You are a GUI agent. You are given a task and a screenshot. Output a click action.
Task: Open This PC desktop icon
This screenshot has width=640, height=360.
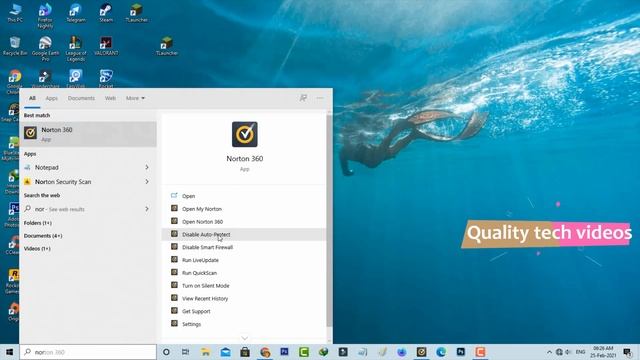(15, 12)
